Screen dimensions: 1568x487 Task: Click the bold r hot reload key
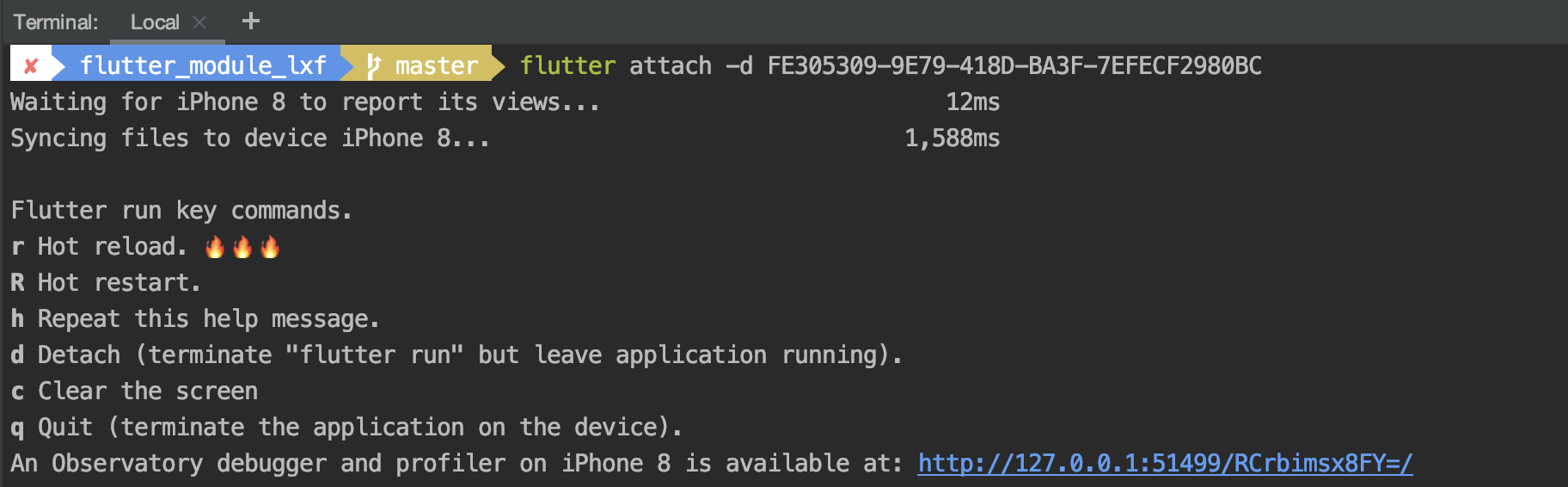click(x=17, y=247)
